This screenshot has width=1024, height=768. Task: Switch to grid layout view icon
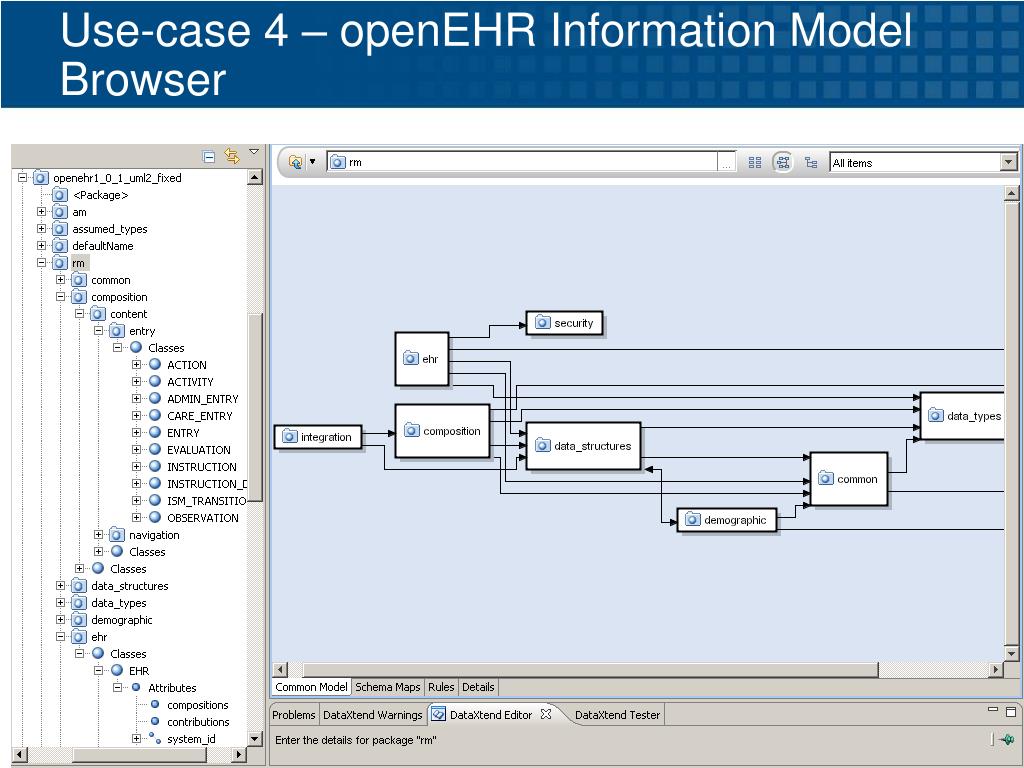(x=755, y=163)
